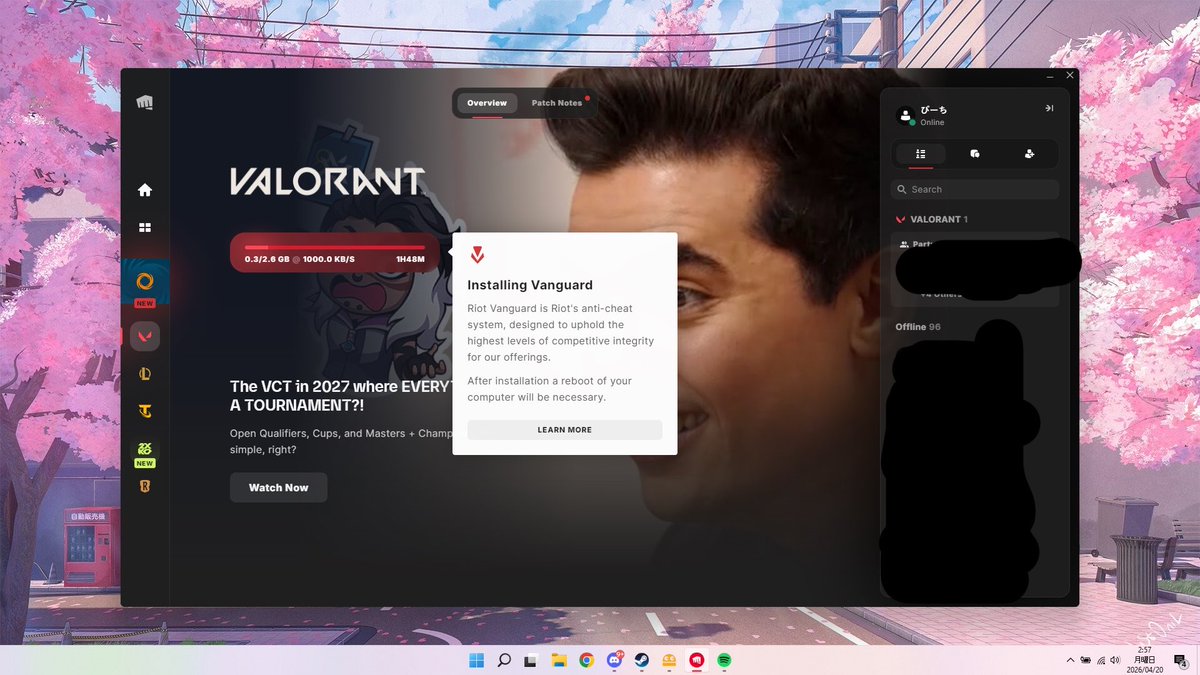The height and width of the screenshot is (675, 1200).
Task: Click the Wi-Fi network tray icon
Action: click(x=1101, y=660)
